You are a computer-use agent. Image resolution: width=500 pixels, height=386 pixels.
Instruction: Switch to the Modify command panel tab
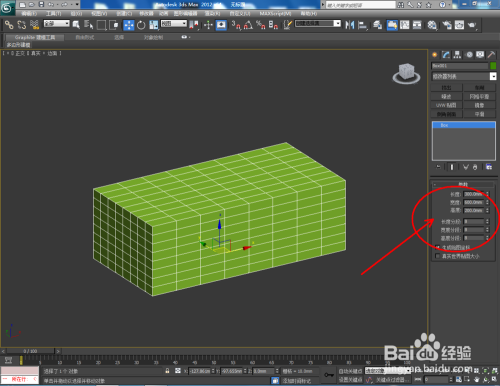(x=446, y=55)
